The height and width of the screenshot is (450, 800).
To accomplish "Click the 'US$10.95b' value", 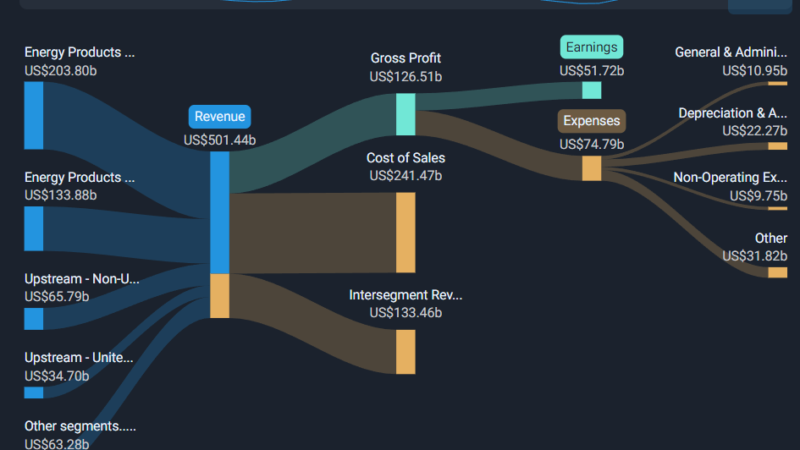I will (755, 71).
